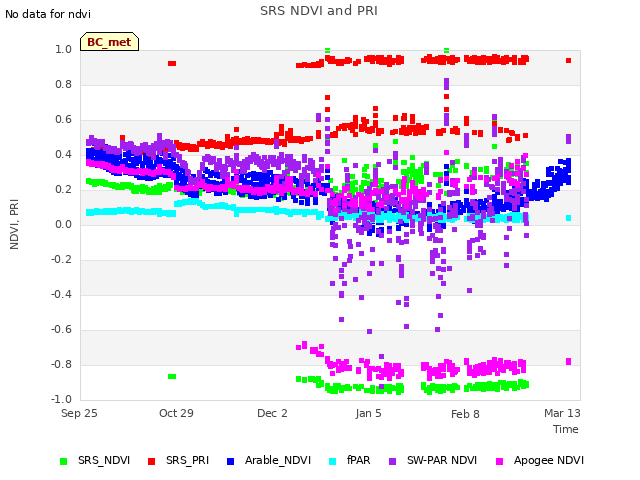Click the 0.2 y-axis tick label

tap(63, 189)
